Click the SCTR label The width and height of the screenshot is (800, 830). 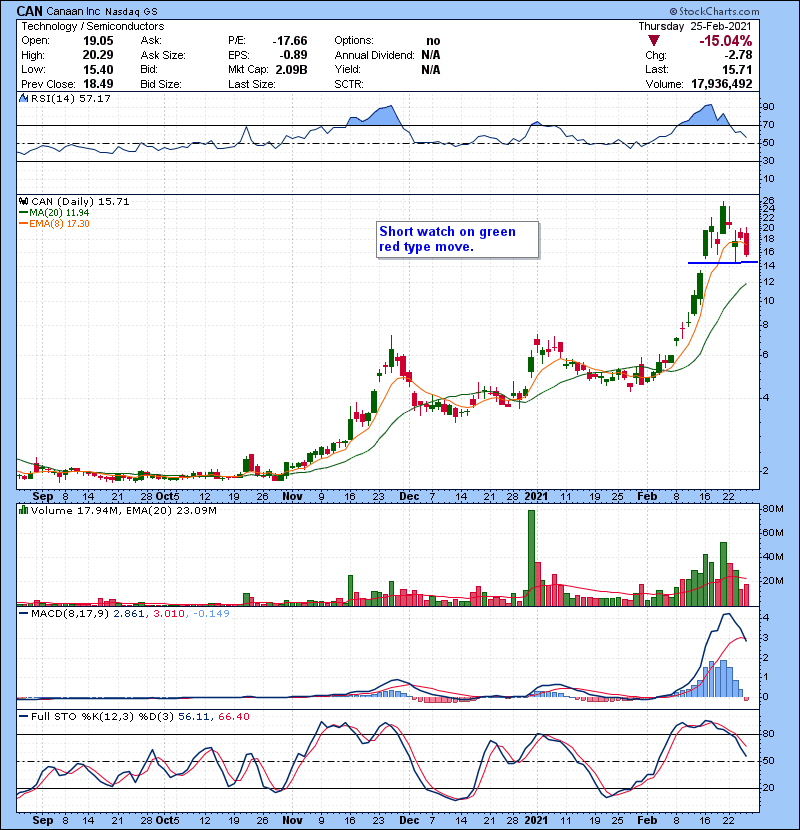(x=349, y=84)
